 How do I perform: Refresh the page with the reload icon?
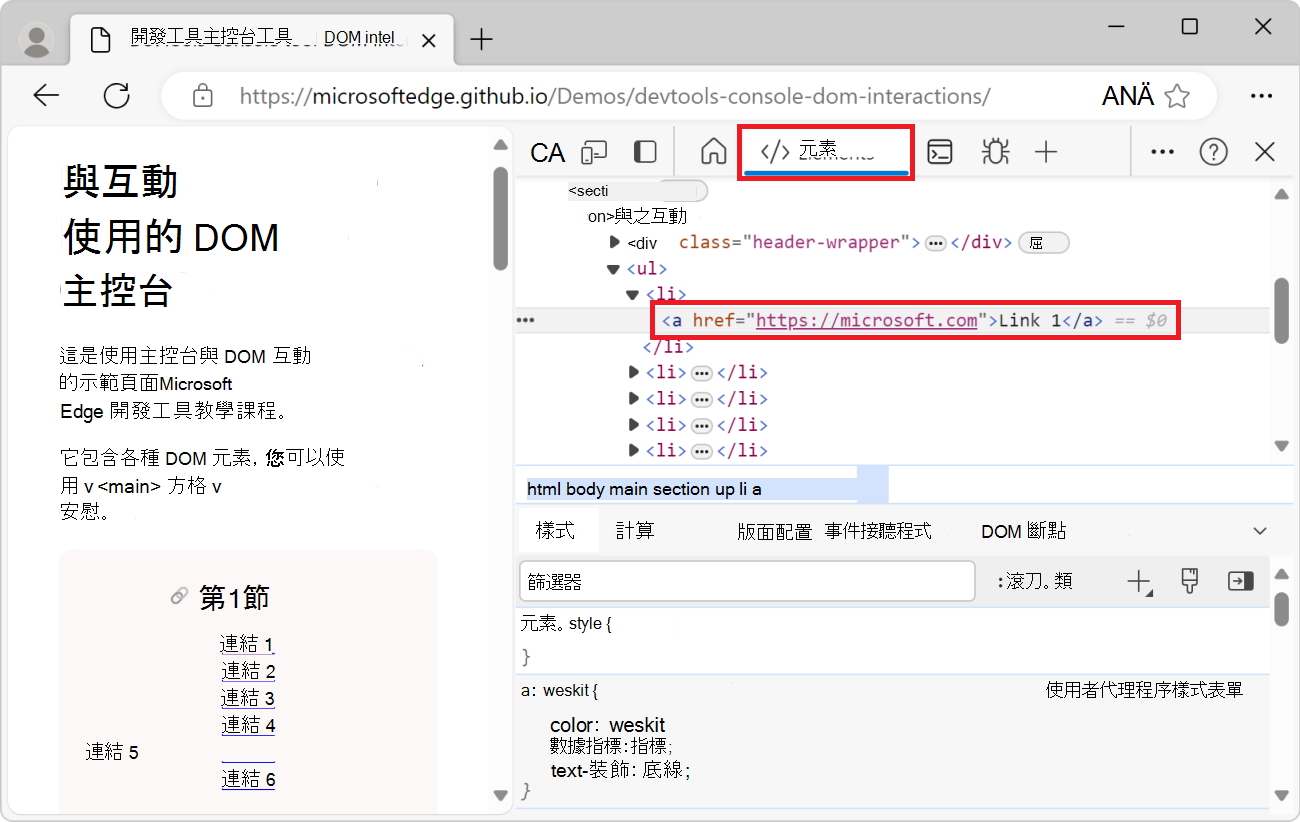[x=117, y=95]
